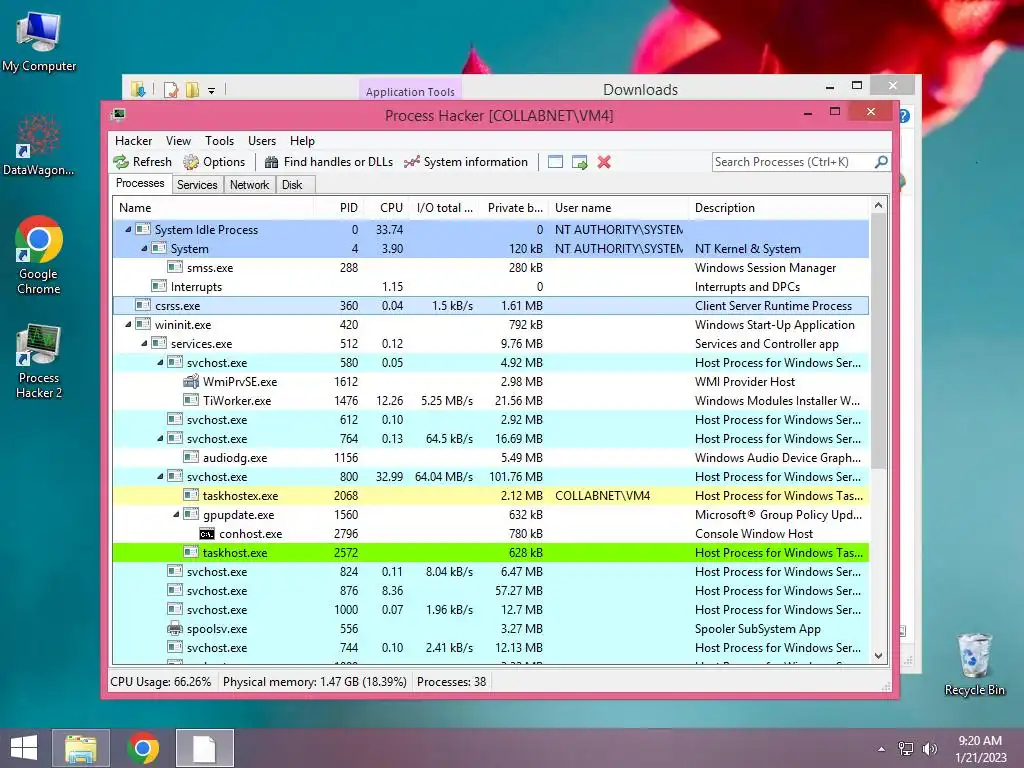Sort by the User name column header
Image resolution: width=1024 pixels, height=768 pixels.
click(x=618, y=208)
